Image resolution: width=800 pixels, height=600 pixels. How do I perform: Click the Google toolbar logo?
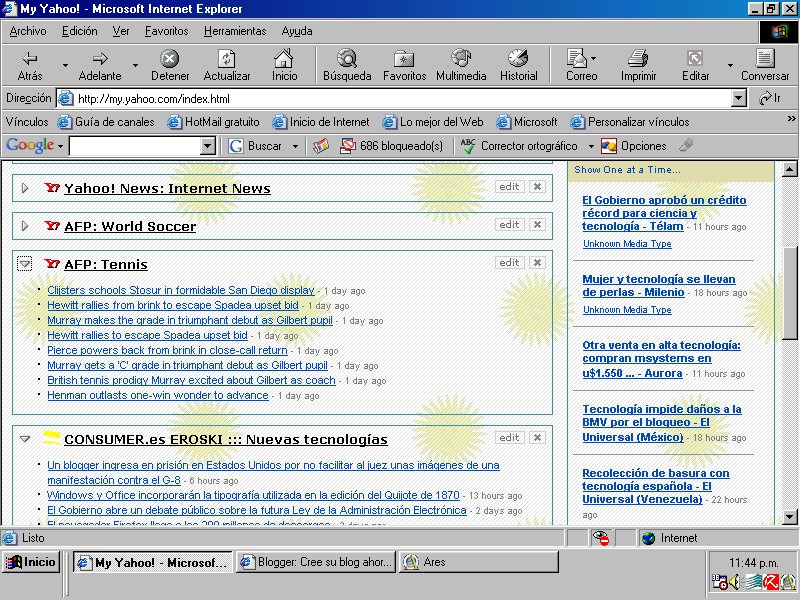[30, 145]
